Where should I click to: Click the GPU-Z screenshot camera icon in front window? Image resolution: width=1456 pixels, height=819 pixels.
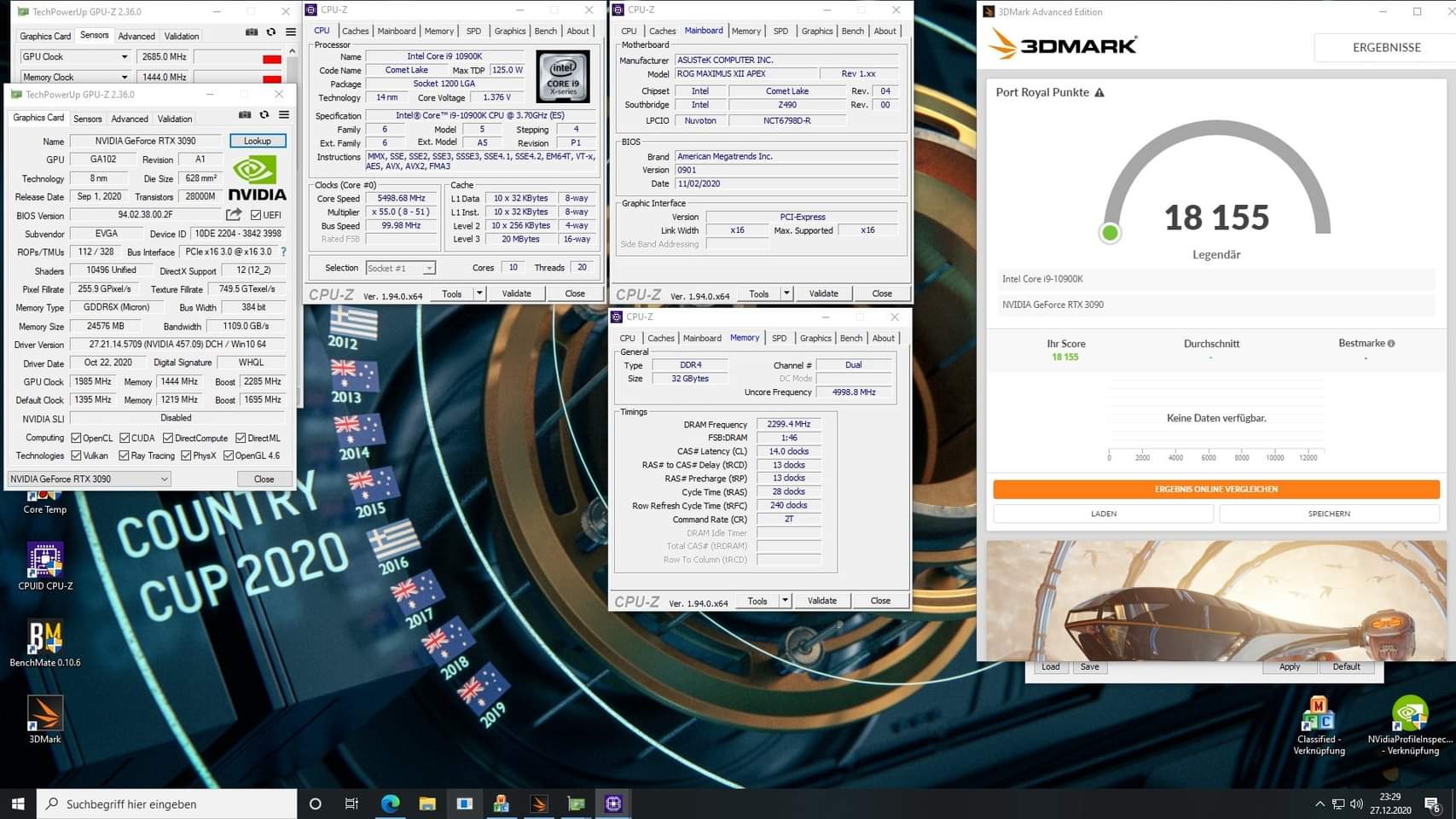245,115
